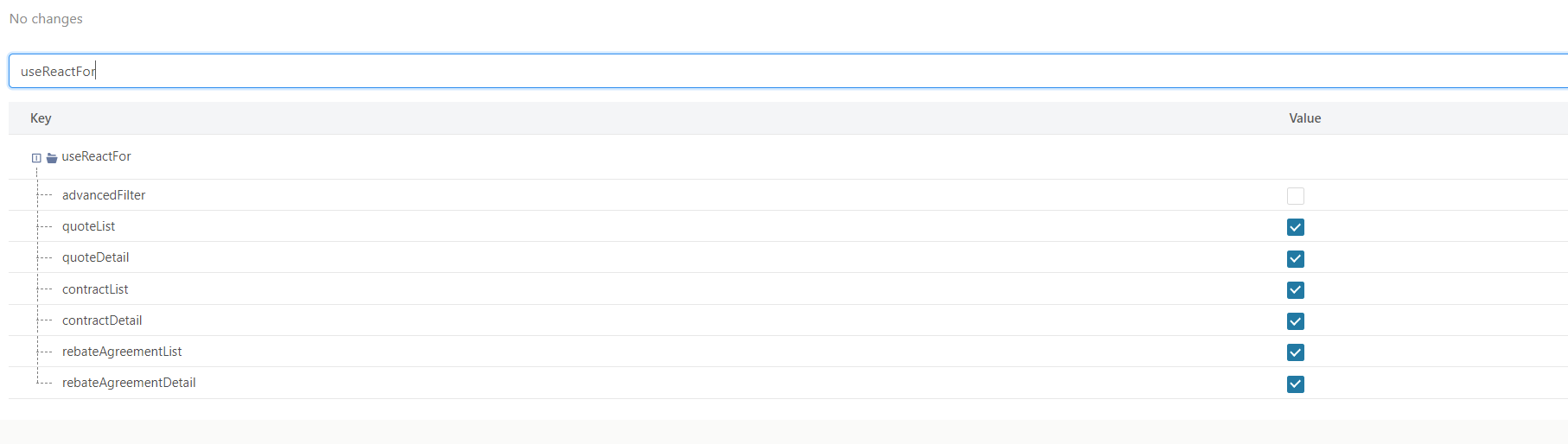Select the quoteList key row
Screen dimensions: 1568x444
(x=88, y=226)
